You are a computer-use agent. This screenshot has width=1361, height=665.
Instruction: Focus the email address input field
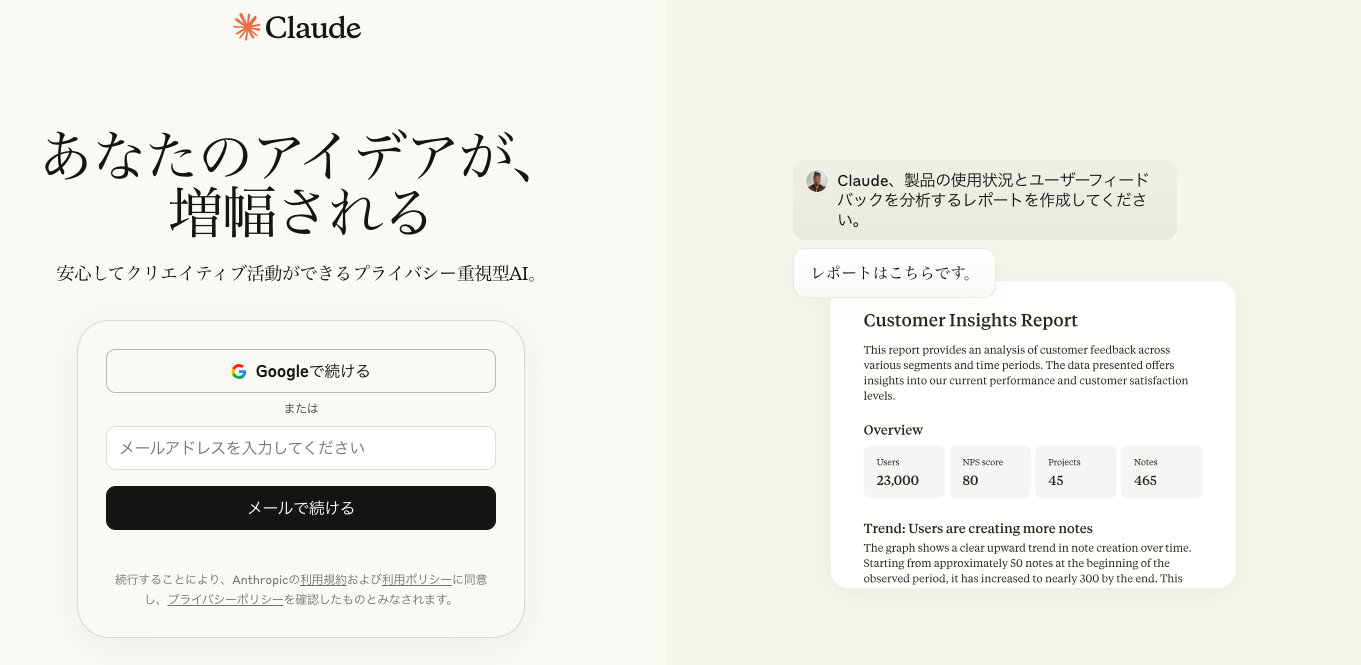[x=301, y=448]
